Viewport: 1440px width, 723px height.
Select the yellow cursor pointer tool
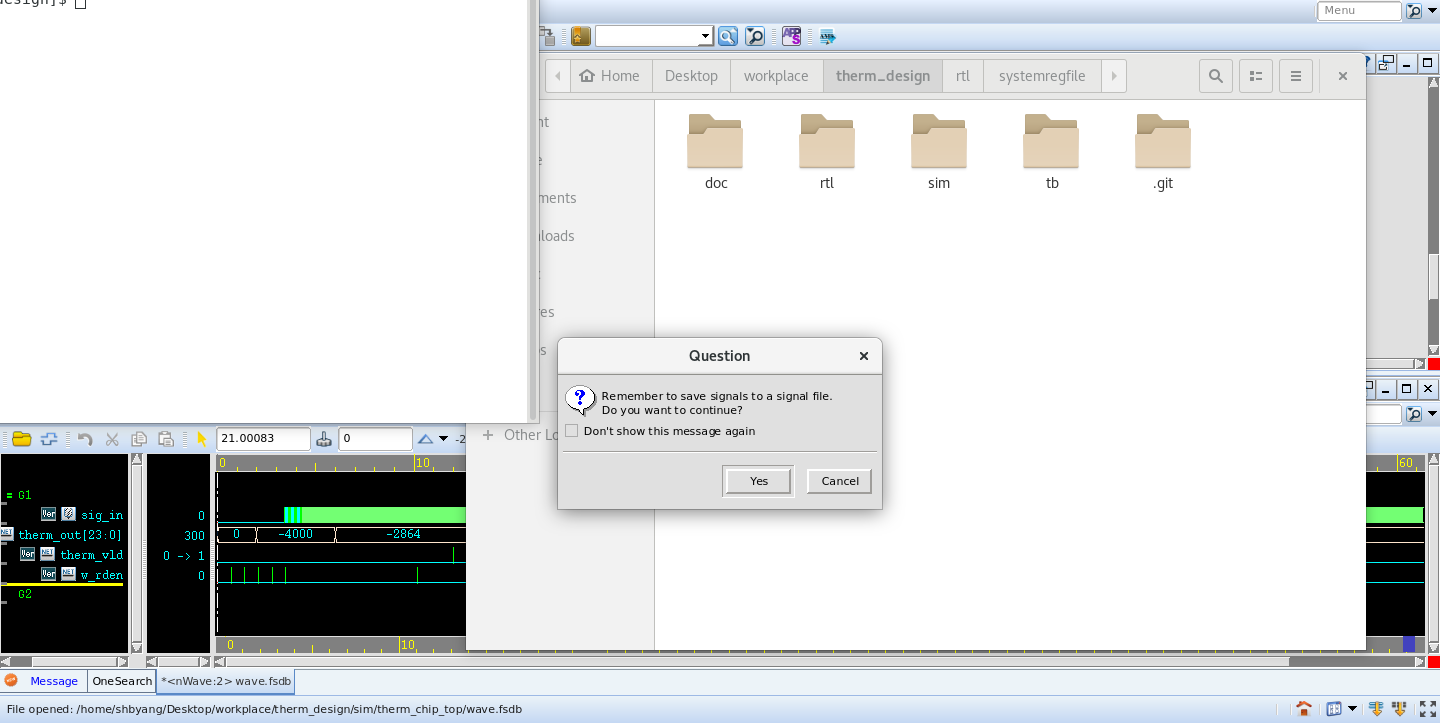click(x=201, y=439)
